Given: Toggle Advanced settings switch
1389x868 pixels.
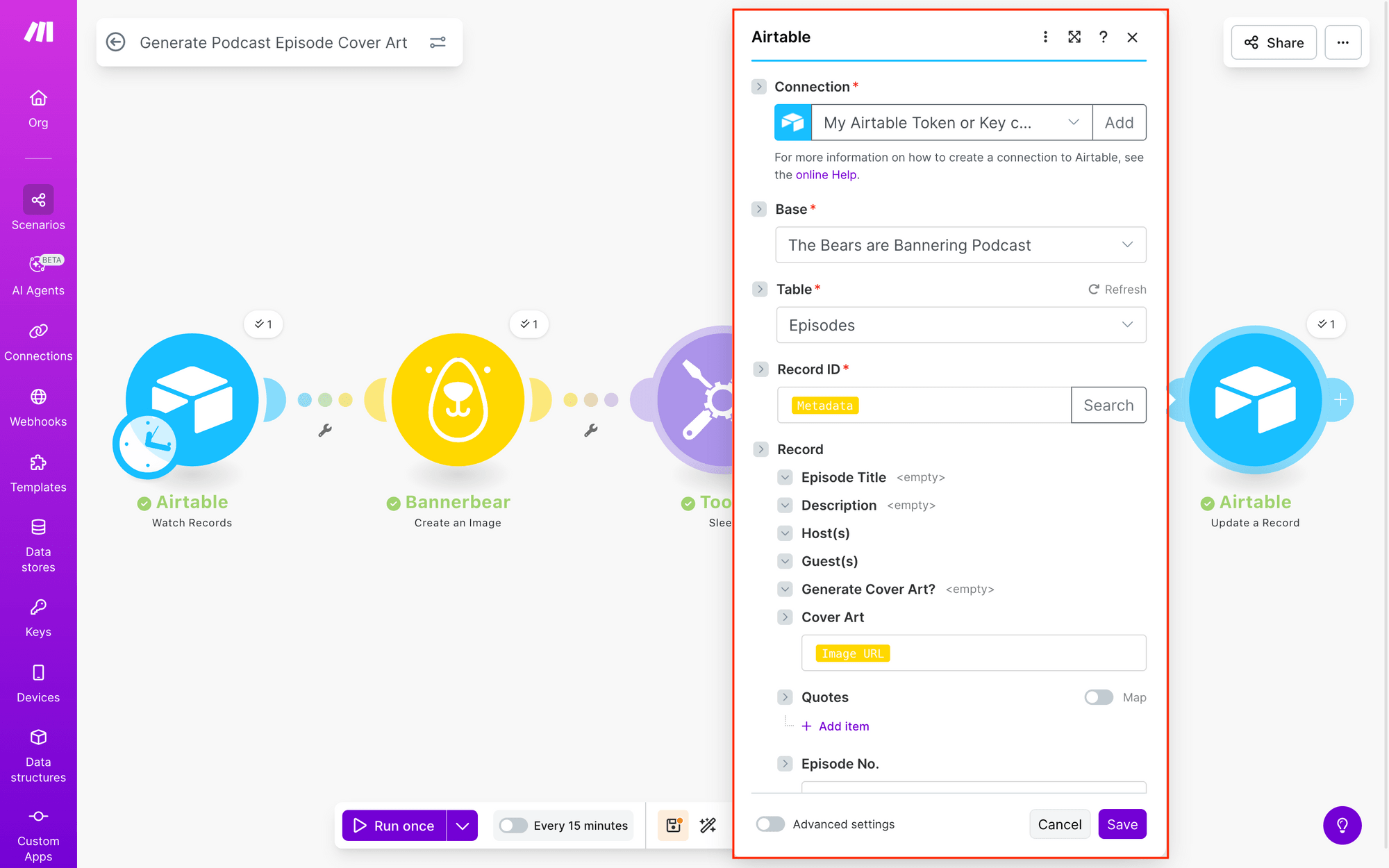Looking at the screenshot, I should click(x=770, y=824).
